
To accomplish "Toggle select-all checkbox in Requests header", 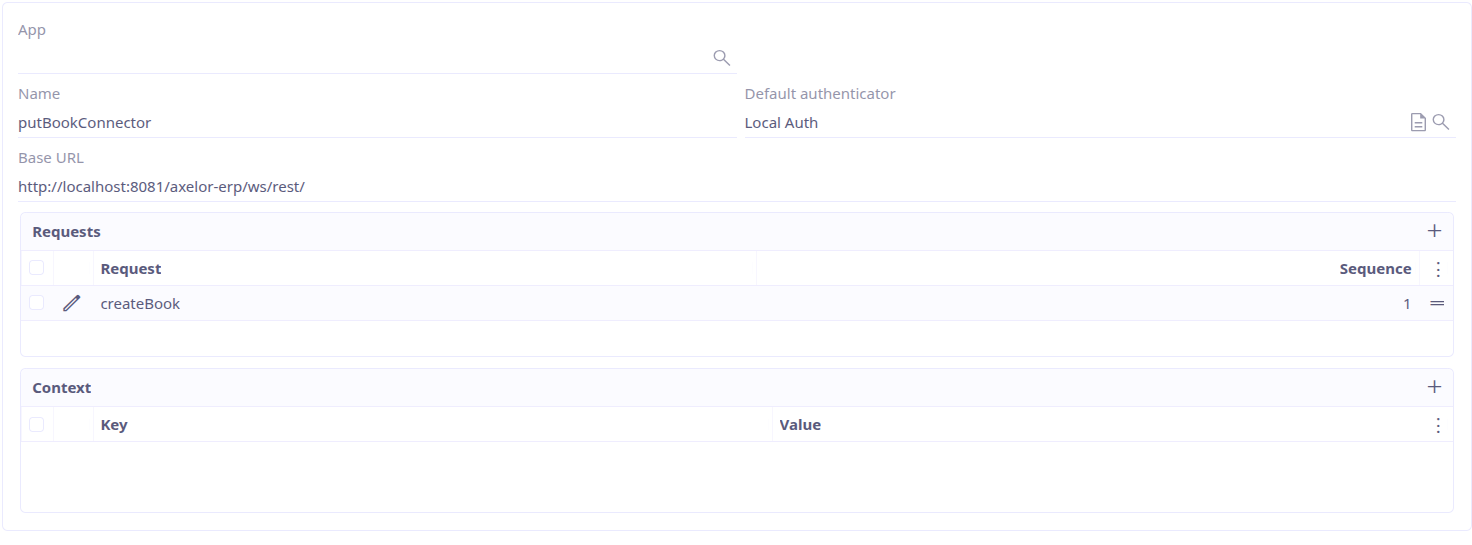I will pyautogui.click(x=37, y=268).
